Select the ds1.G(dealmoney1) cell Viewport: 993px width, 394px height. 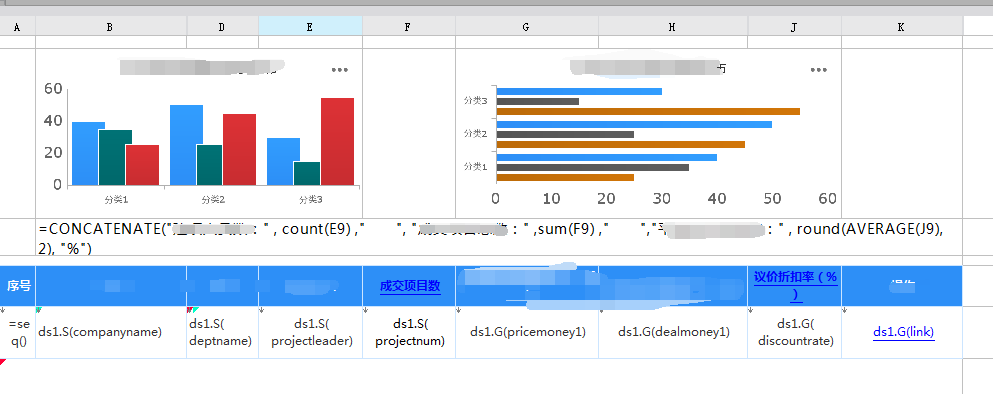coord(673,333)
